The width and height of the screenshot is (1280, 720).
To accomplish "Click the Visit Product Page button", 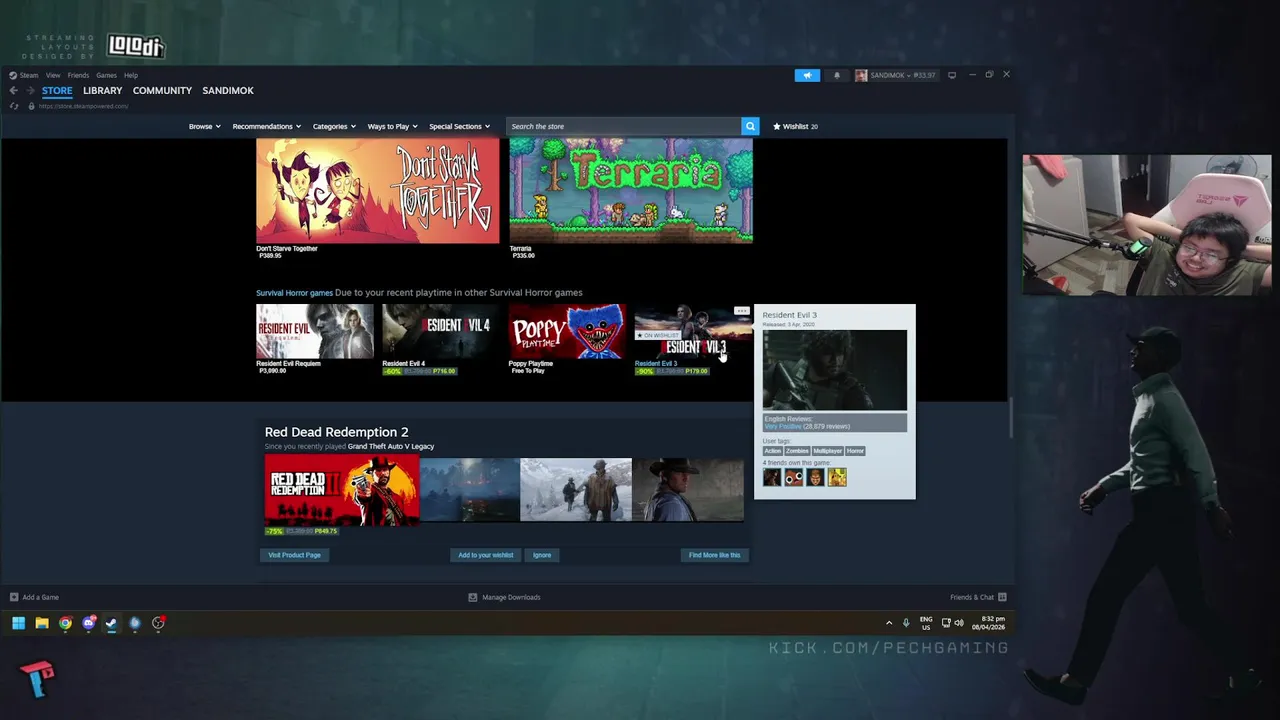I will pos(294,555).
